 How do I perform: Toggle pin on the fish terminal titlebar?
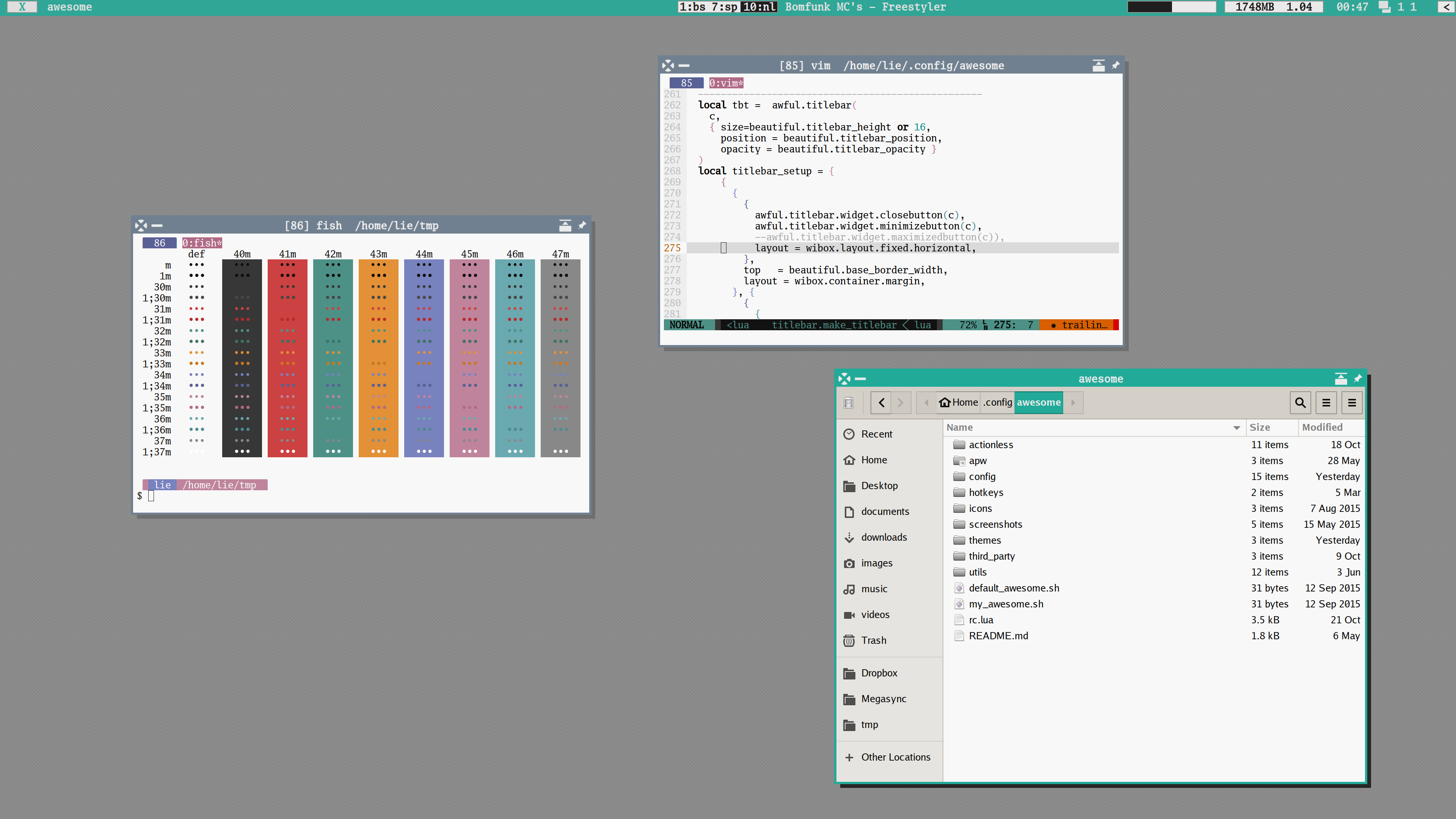(582, 226)
